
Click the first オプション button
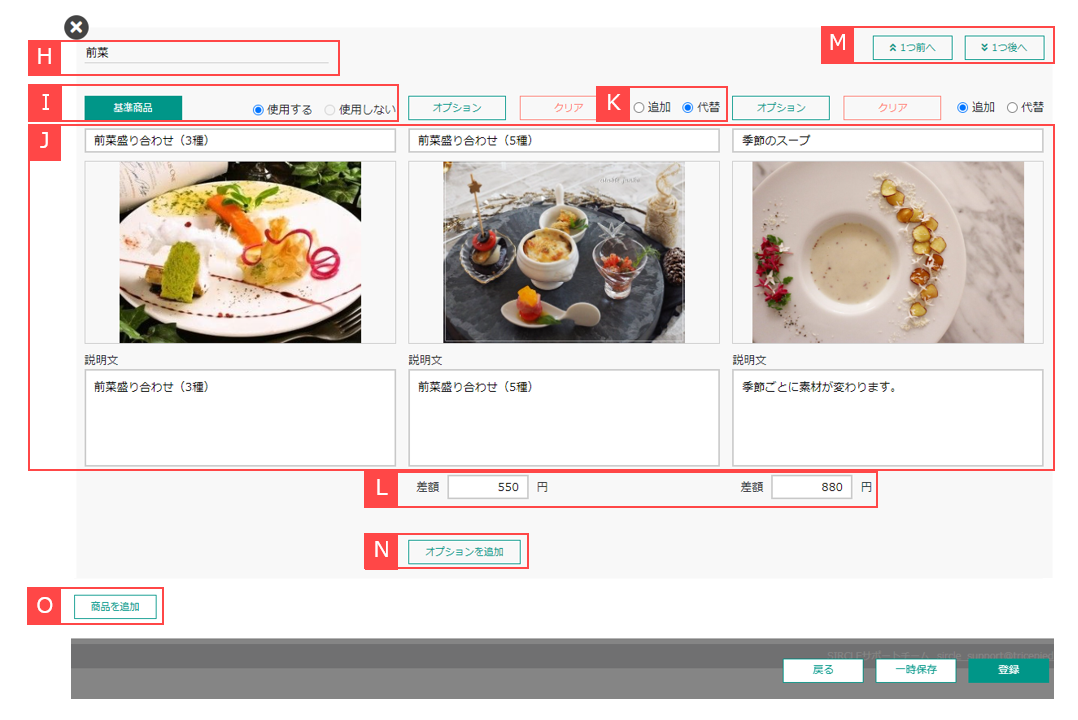click(456, 107)
